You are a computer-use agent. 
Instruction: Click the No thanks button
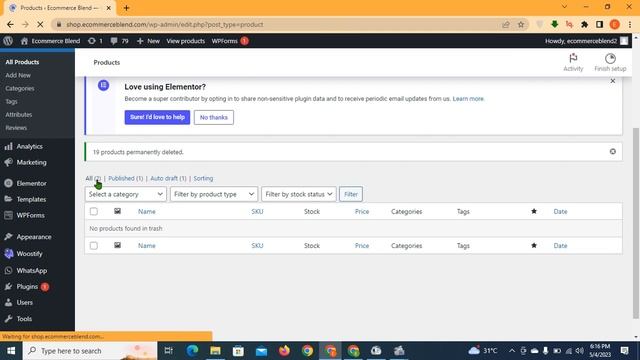pos(214,117)
